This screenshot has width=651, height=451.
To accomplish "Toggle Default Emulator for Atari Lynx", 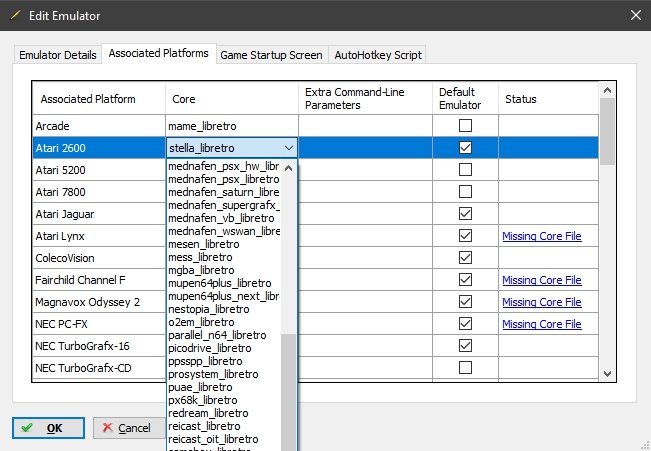I will click(x=465, y=235).
